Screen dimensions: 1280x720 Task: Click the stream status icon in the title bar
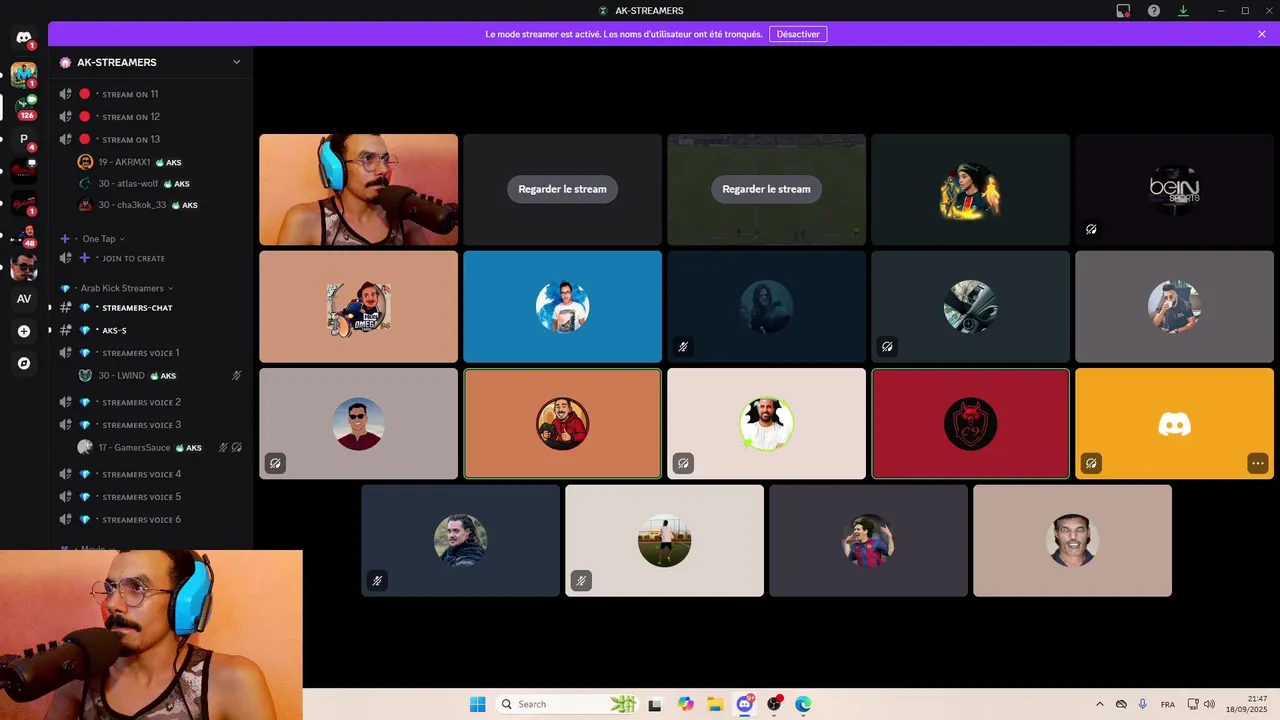coord(1123,11)
